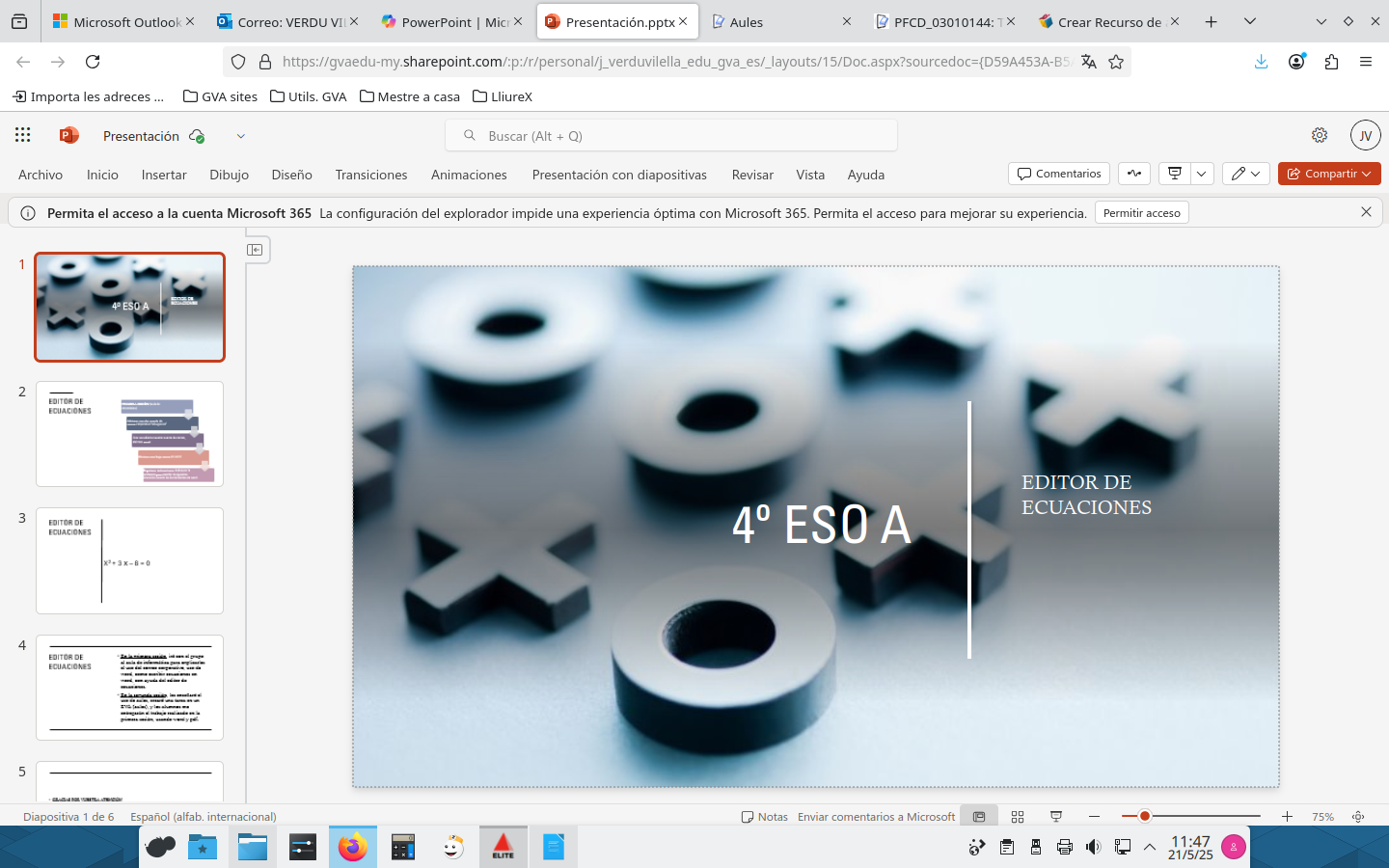Click the fit slide to window icon
Image resolution: width=1389 pixels, height=868 pixels.
1358,817
